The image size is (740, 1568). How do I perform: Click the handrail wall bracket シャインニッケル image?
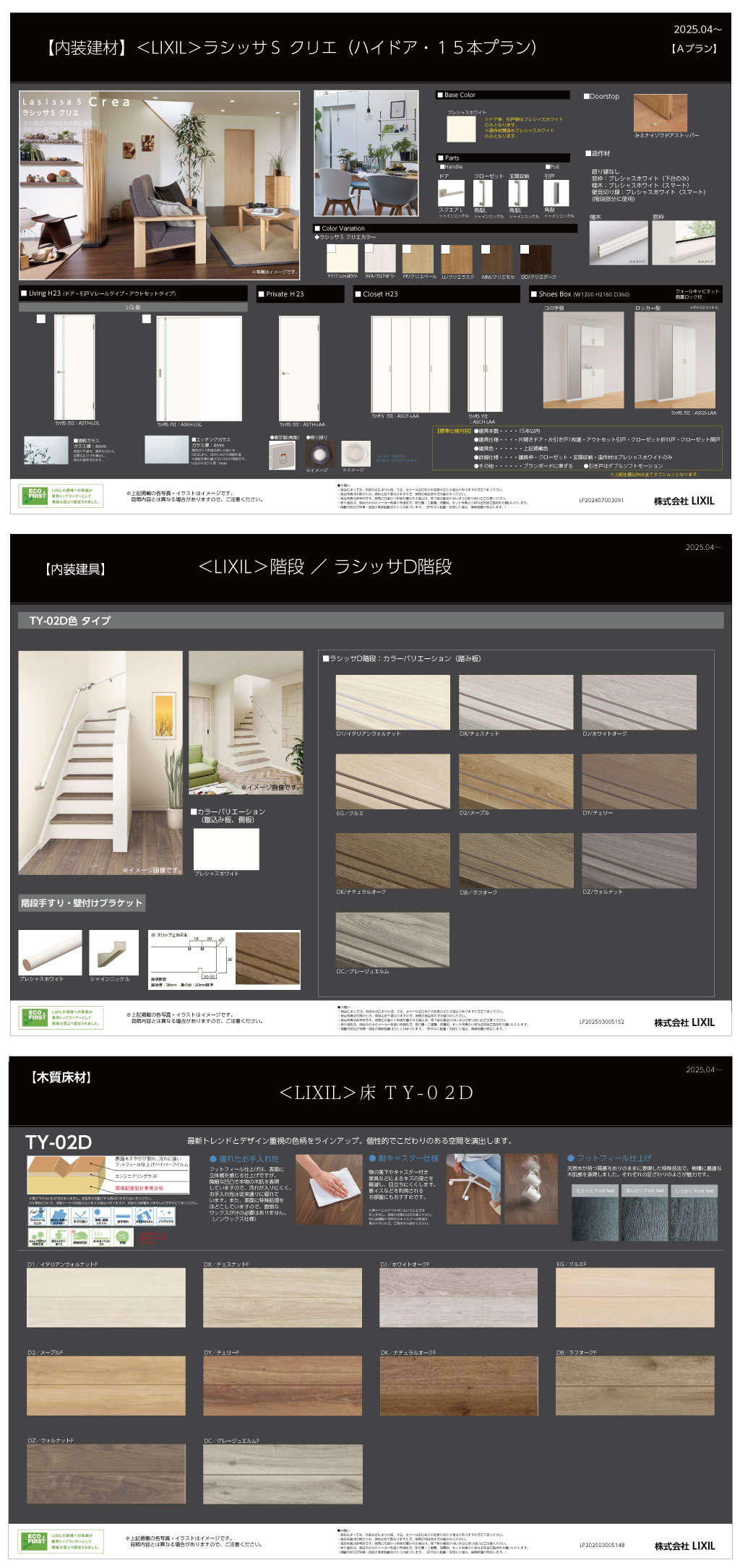coord(113,952)
